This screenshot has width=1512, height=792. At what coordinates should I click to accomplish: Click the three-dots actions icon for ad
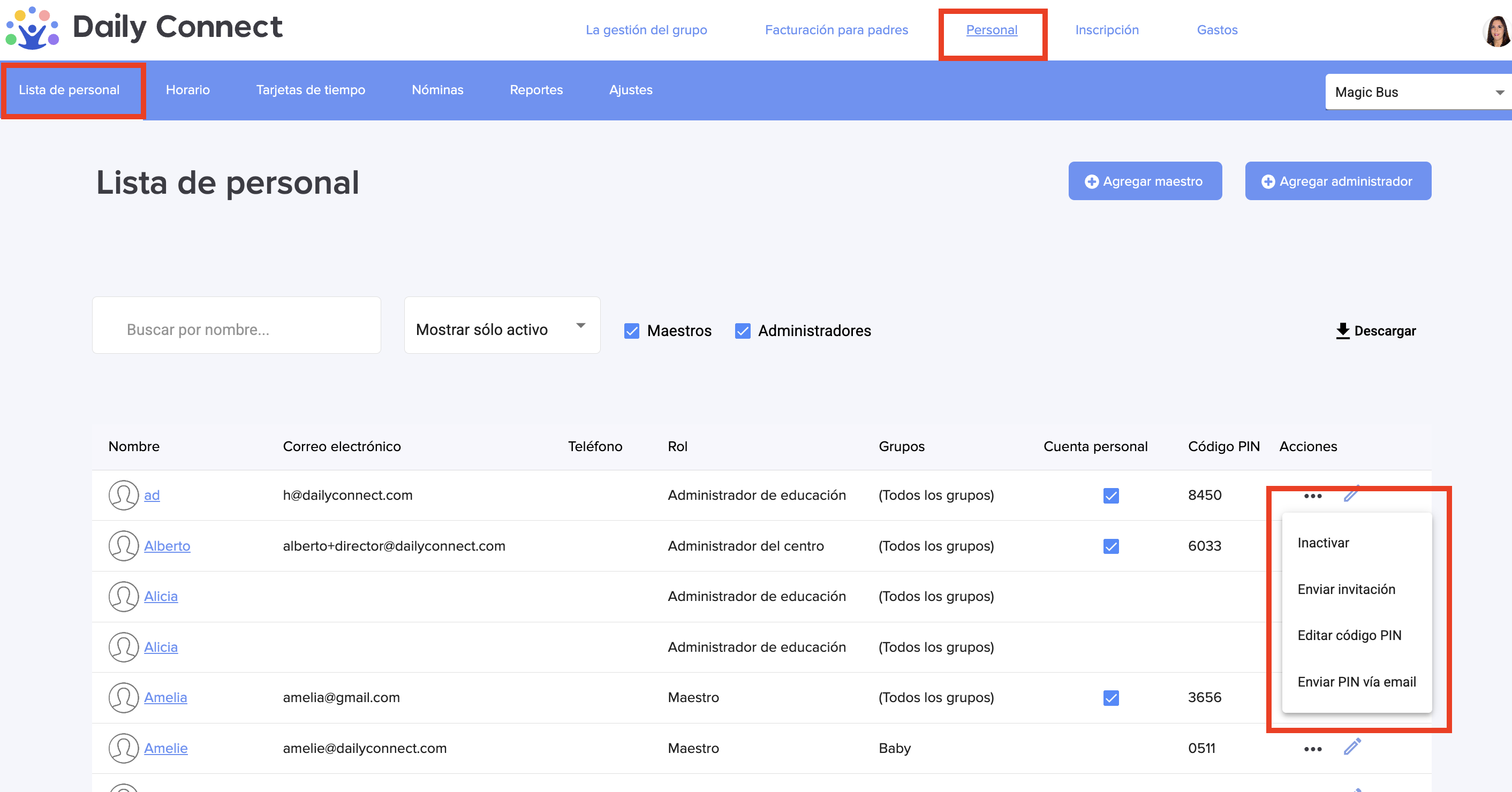[x=1312, y=496]
